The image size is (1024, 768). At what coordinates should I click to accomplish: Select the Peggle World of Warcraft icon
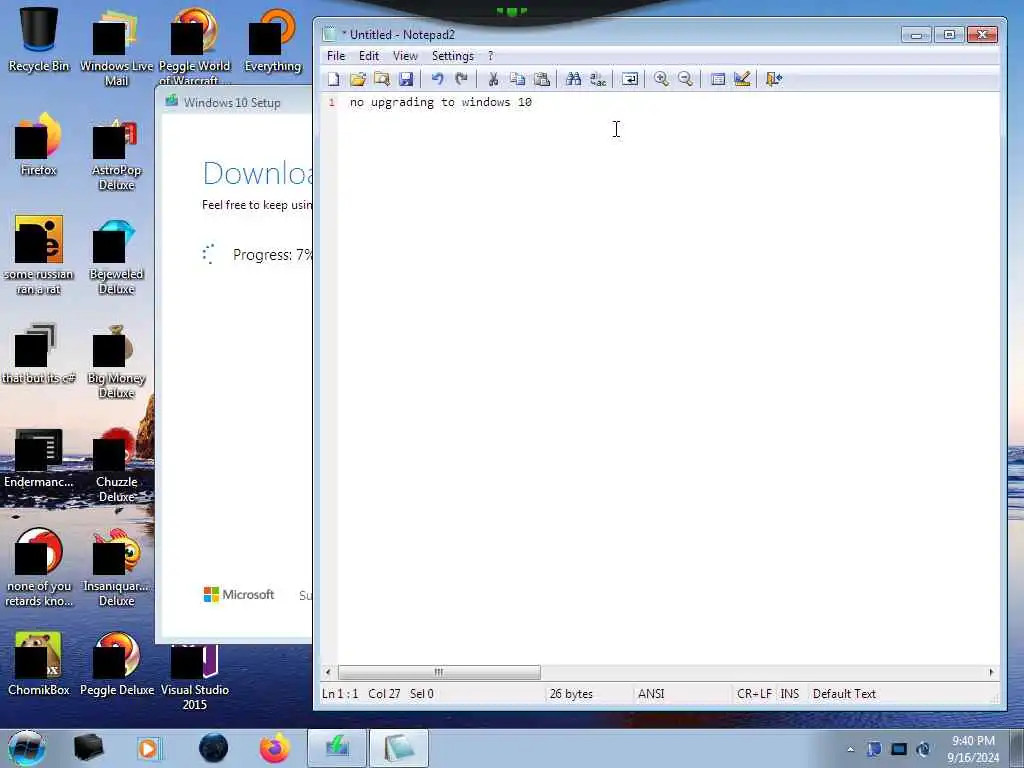(x=195, y=47)
